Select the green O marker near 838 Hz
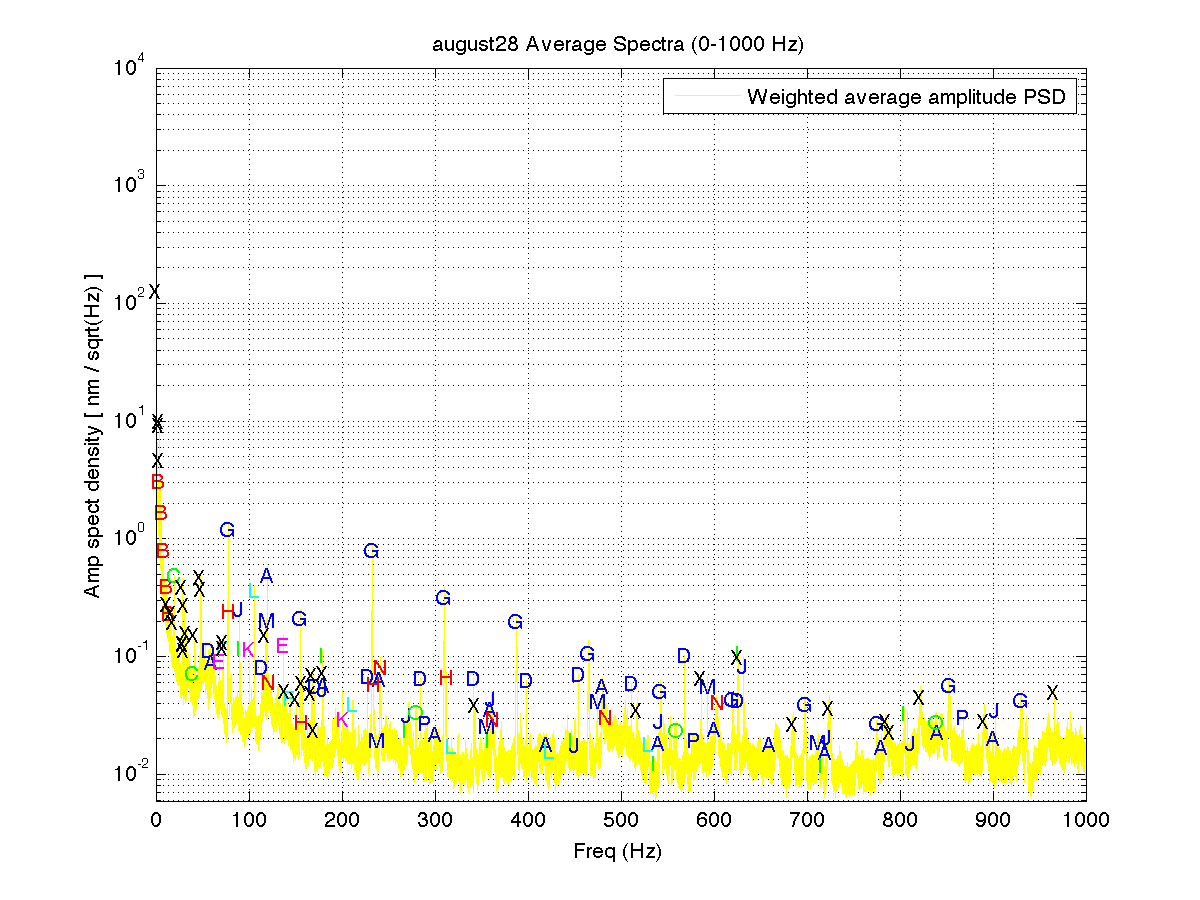 coord(935,723)
